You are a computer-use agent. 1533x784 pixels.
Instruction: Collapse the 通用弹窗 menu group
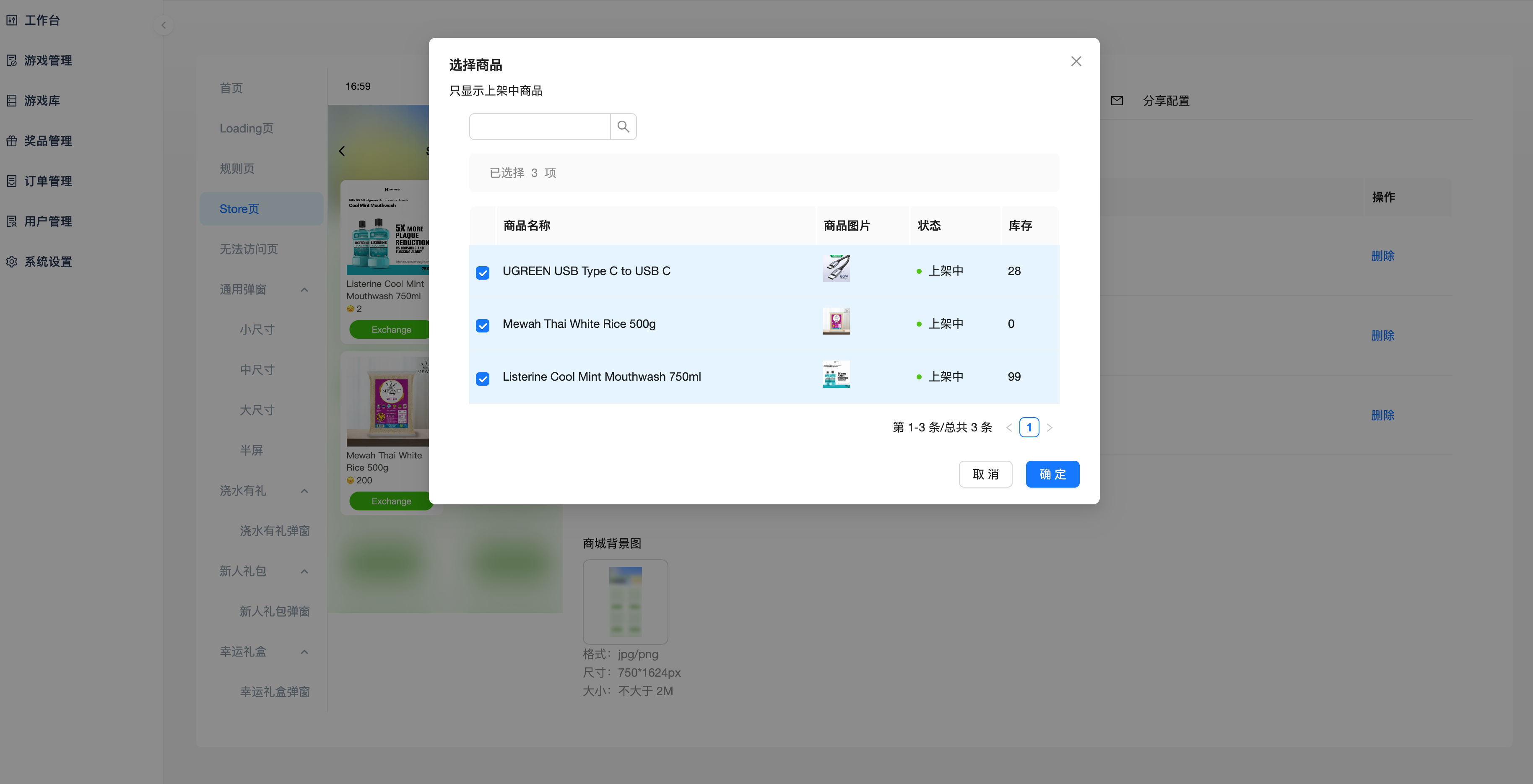[x=304, y=290]
